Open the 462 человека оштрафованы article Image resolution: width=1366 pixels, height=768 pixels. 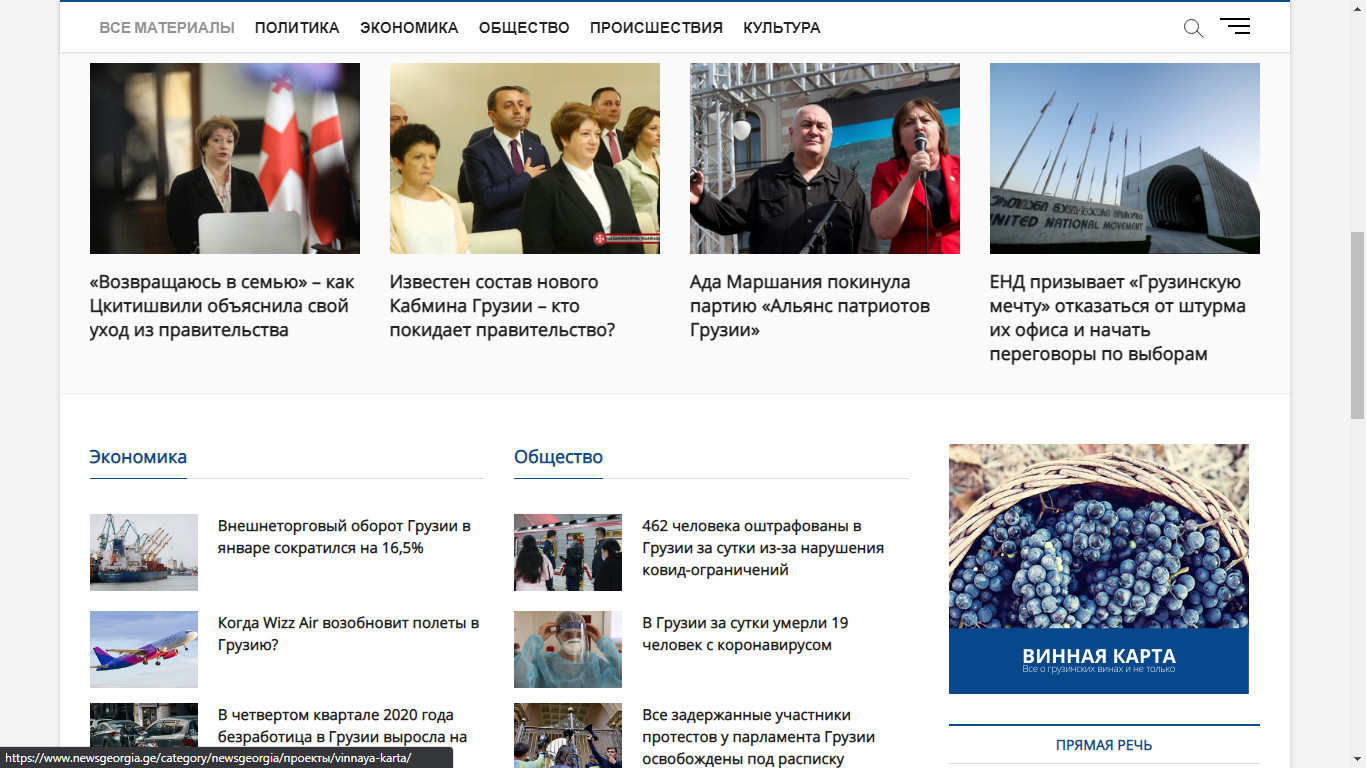[763, 548]
